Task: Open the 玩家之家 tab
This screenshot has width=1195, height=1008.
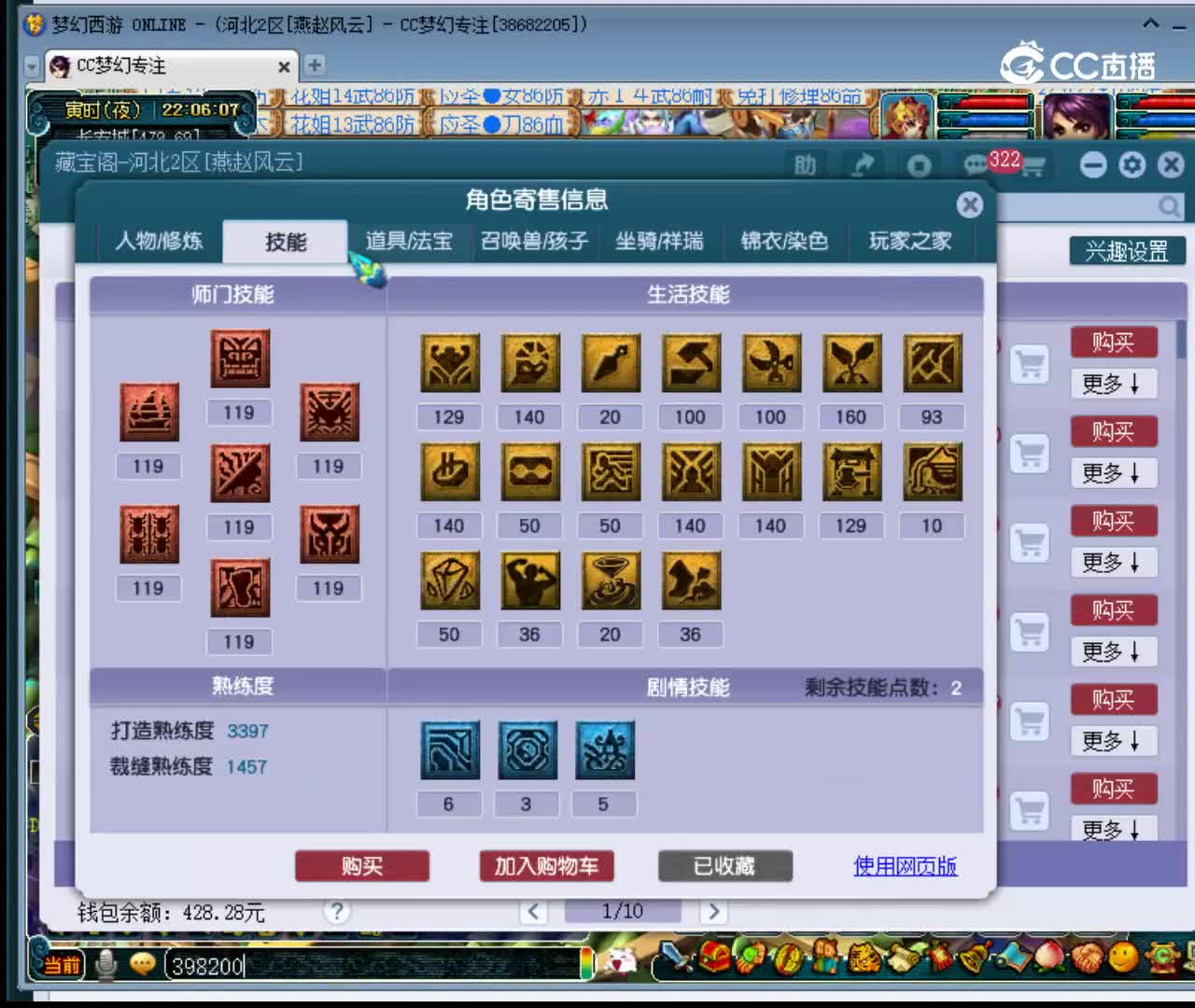Action: coord(910,242)
